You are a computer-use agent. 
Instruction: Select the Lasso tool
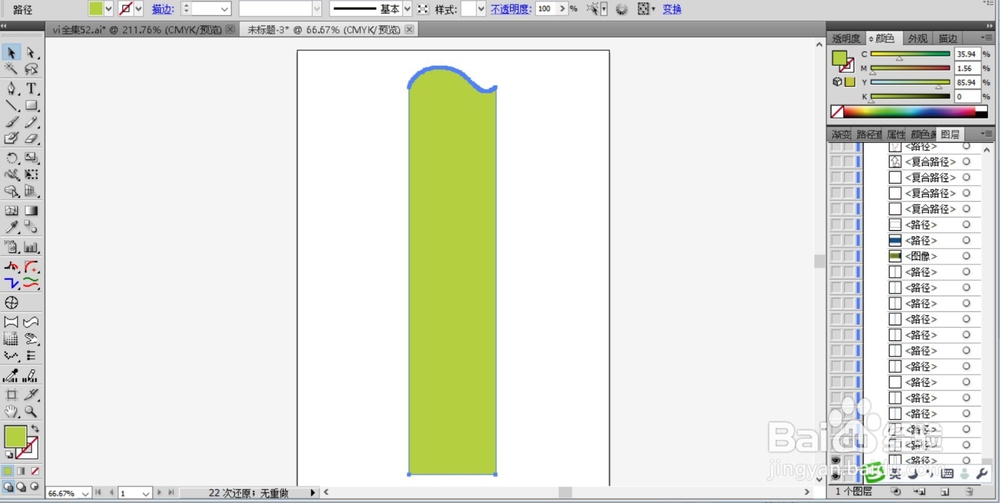[31, 69]
